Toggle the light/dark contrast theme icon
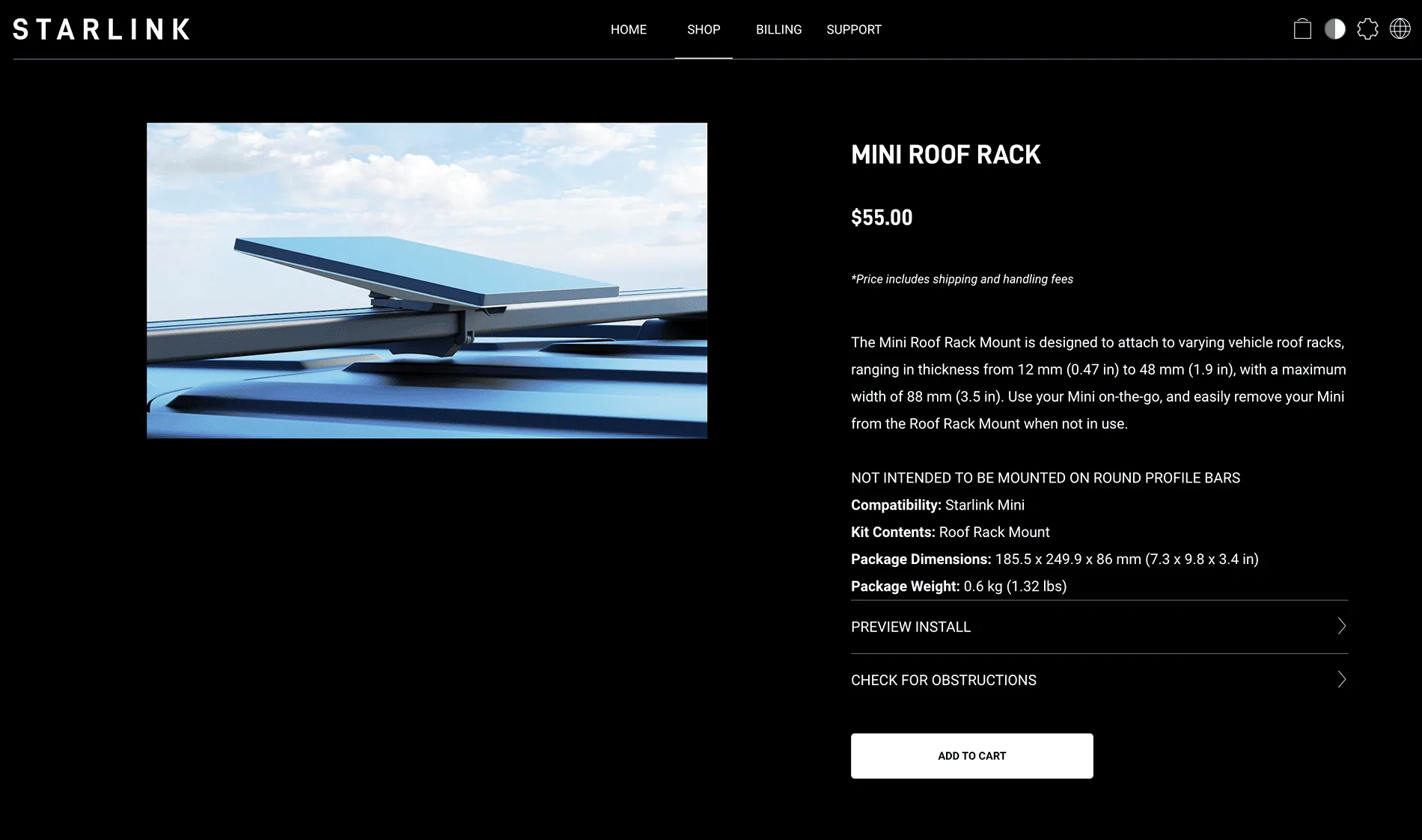The width and height of the screenshot is (1422, 840). (x=1335, y=29)
